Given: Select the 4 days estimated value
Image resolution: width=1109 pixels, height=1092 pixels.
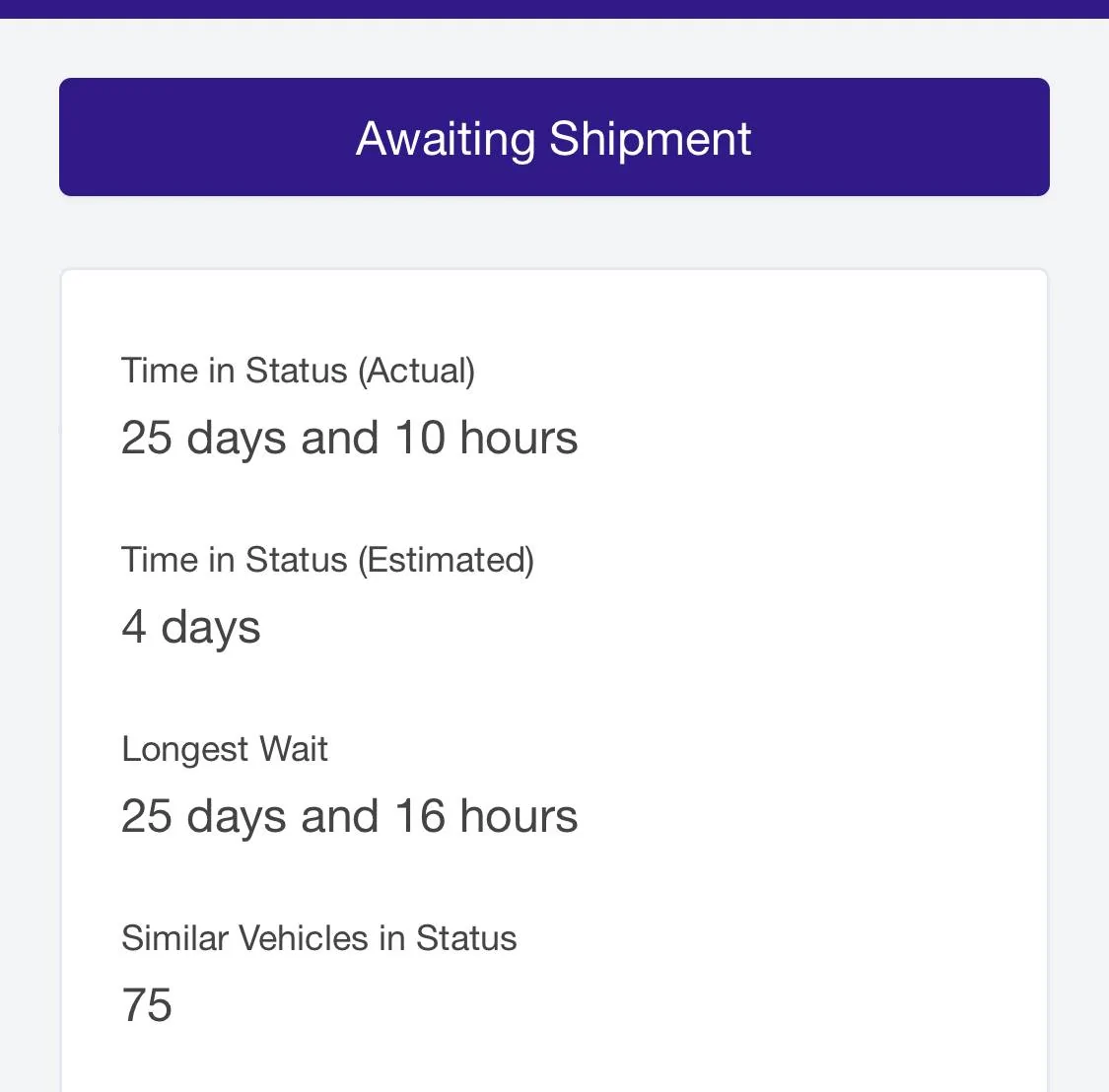Looking at the screenshot, I should coord(190,627).
